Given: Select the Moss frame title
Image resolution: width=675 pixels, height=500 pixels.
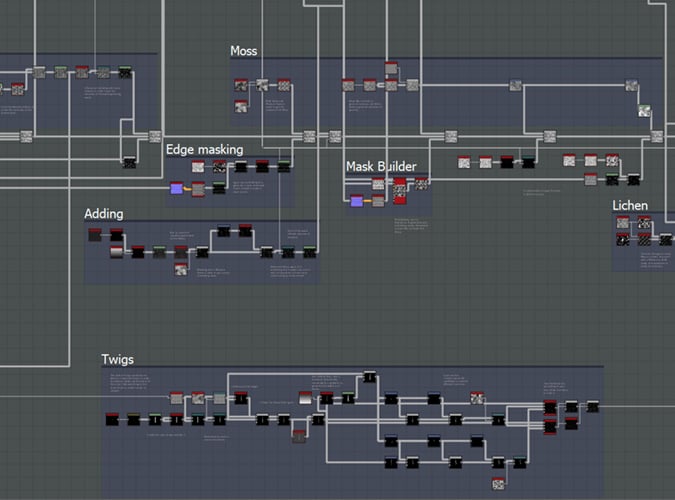Looking at the screenshot, I should click(x=244, y=51).
